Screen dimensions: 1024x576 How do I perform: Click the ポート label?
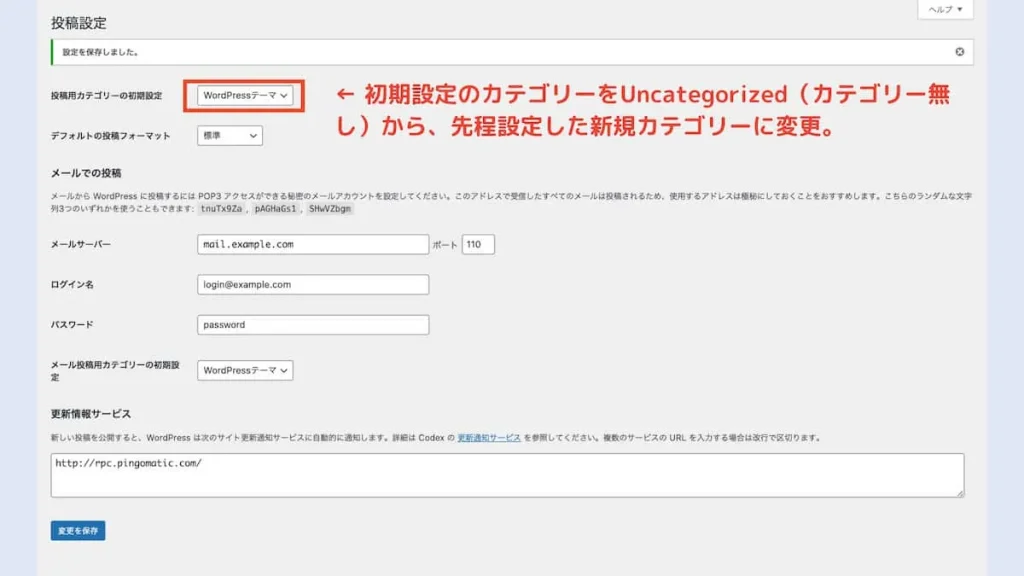[x=445, y=245]
